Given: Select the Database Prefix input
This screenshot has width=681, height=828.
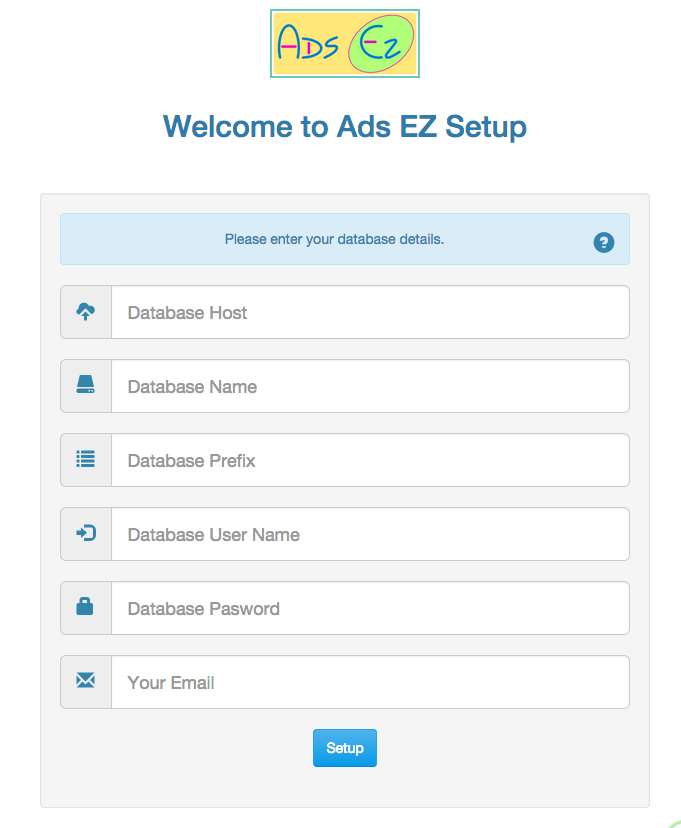Looking at the screenshot, I should [x=370, y=460].
